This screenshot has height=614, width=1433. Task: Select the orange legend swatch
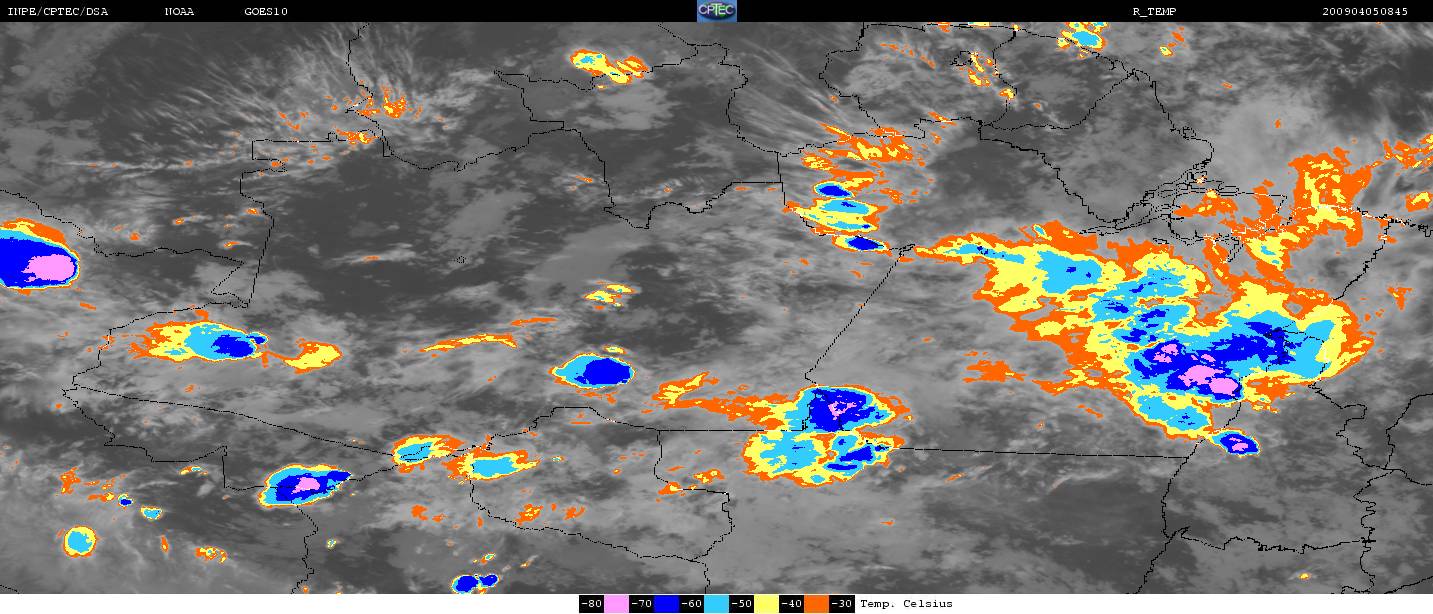click(816, 604)
